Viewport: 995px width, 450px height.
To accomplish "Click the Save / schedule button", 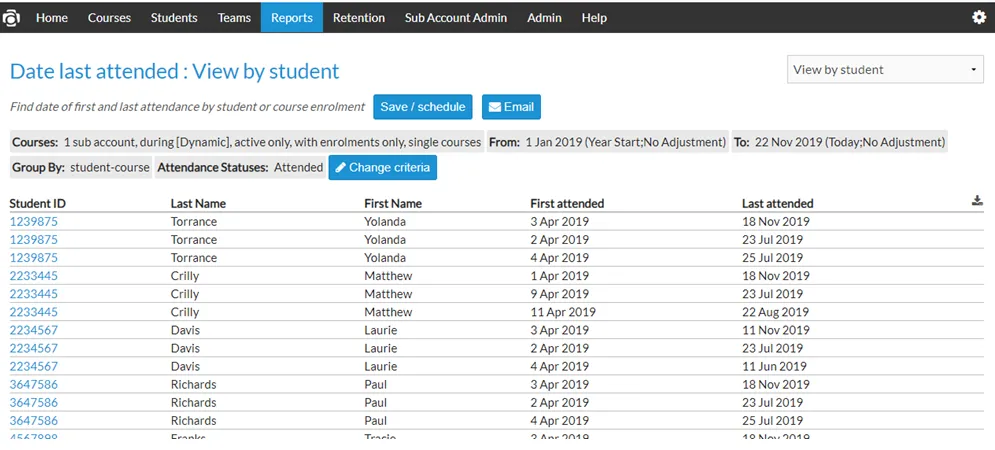I will click(x=423, y=107).
